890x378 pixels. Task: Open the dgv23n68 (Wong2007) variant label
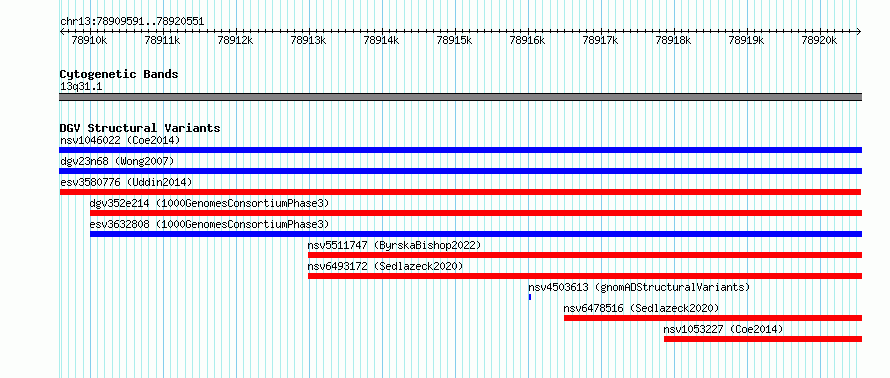click(x=117, y=161)
